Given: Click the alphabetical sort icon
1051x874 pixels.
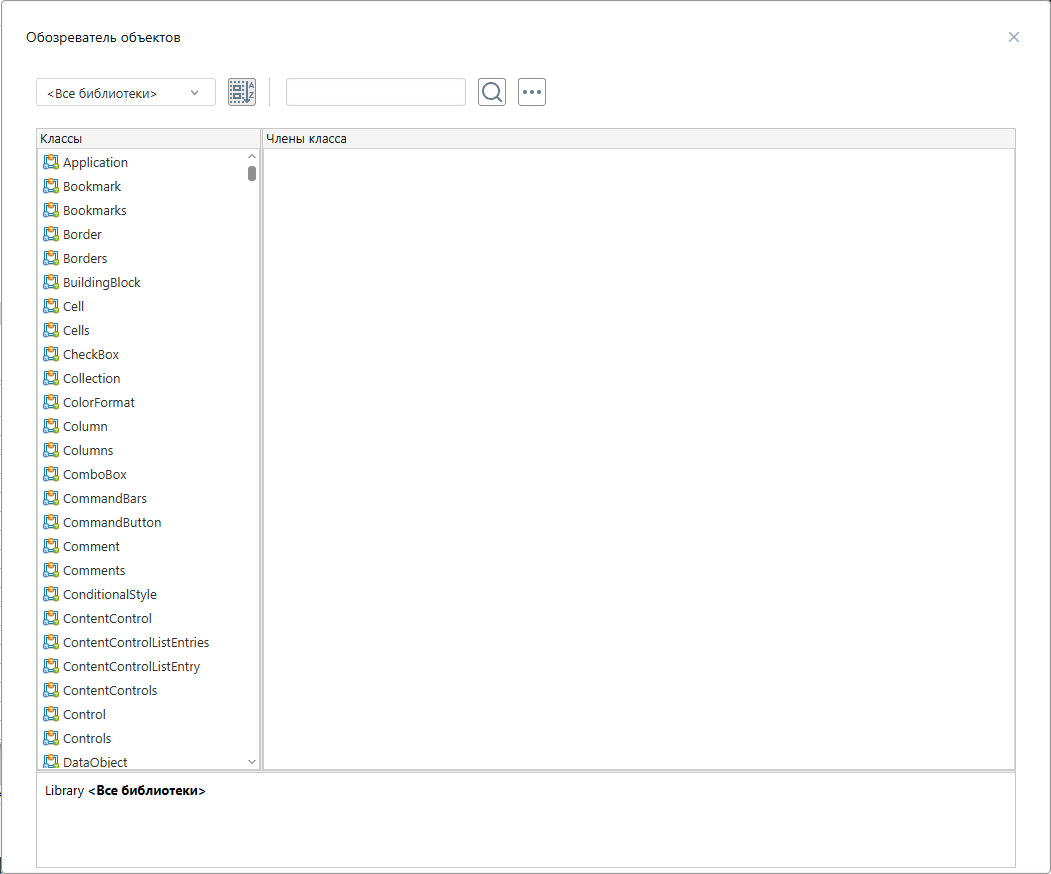Looking at the screenshot, I should (x=241, y=91).
